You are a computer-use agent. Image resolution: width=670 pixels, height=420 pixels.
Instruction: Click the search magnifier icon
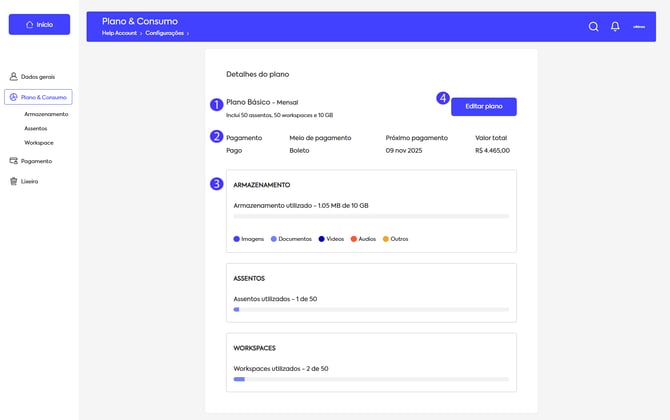pos(593,27)
